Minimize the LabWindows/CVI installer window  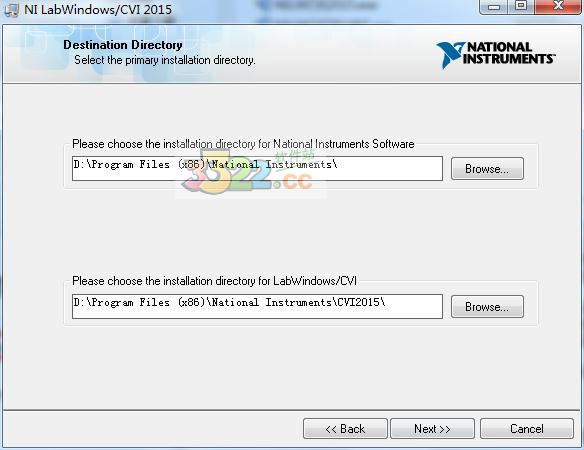click(493, 6)
